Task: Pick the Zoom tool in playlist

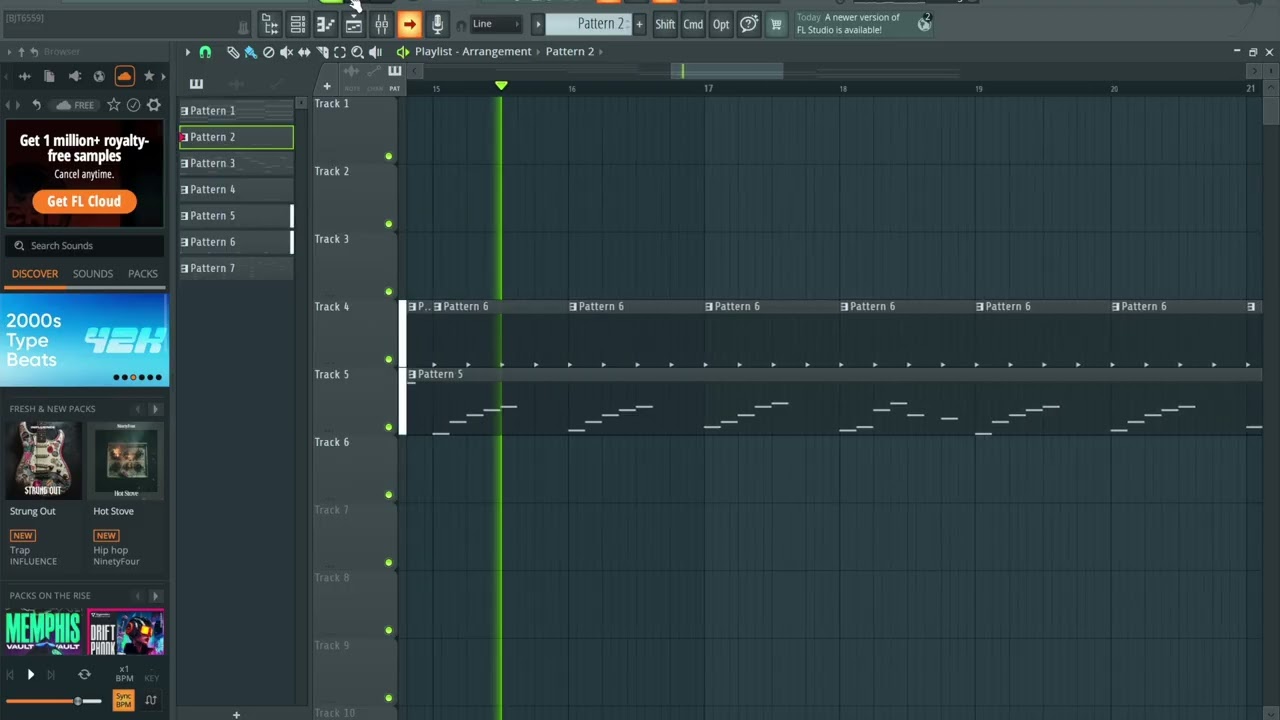Action: point(357,52)
